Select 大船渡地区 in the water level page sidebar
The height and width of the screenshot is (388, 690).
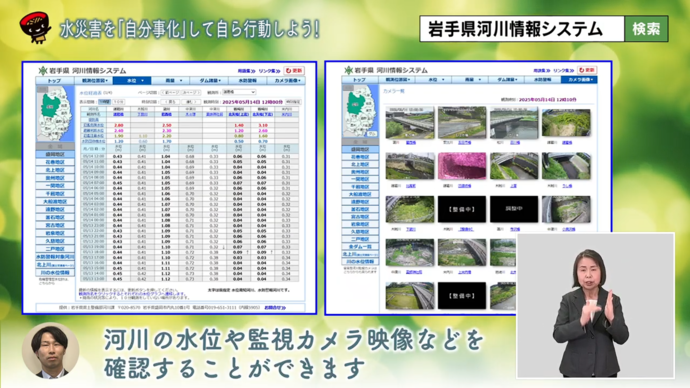tap(55, 201)
